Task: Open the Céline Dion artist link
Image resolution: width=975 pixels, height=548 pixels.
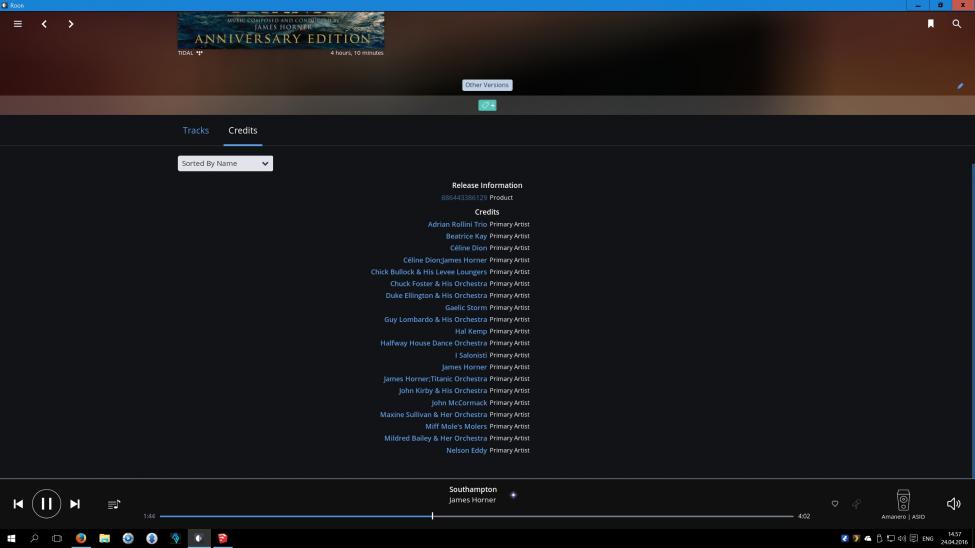Action: (x=468, y=248)
